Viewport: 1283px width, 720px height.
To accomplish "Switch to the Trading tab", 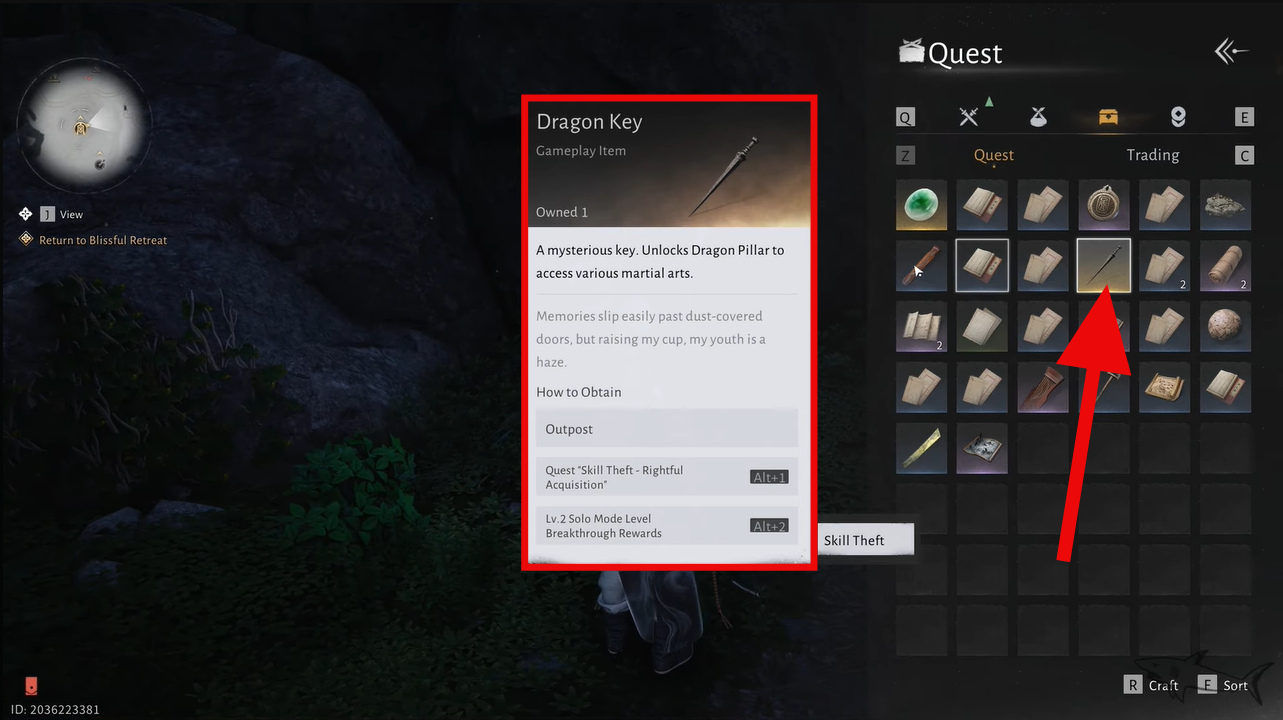I will click(x=1152, y=155).
